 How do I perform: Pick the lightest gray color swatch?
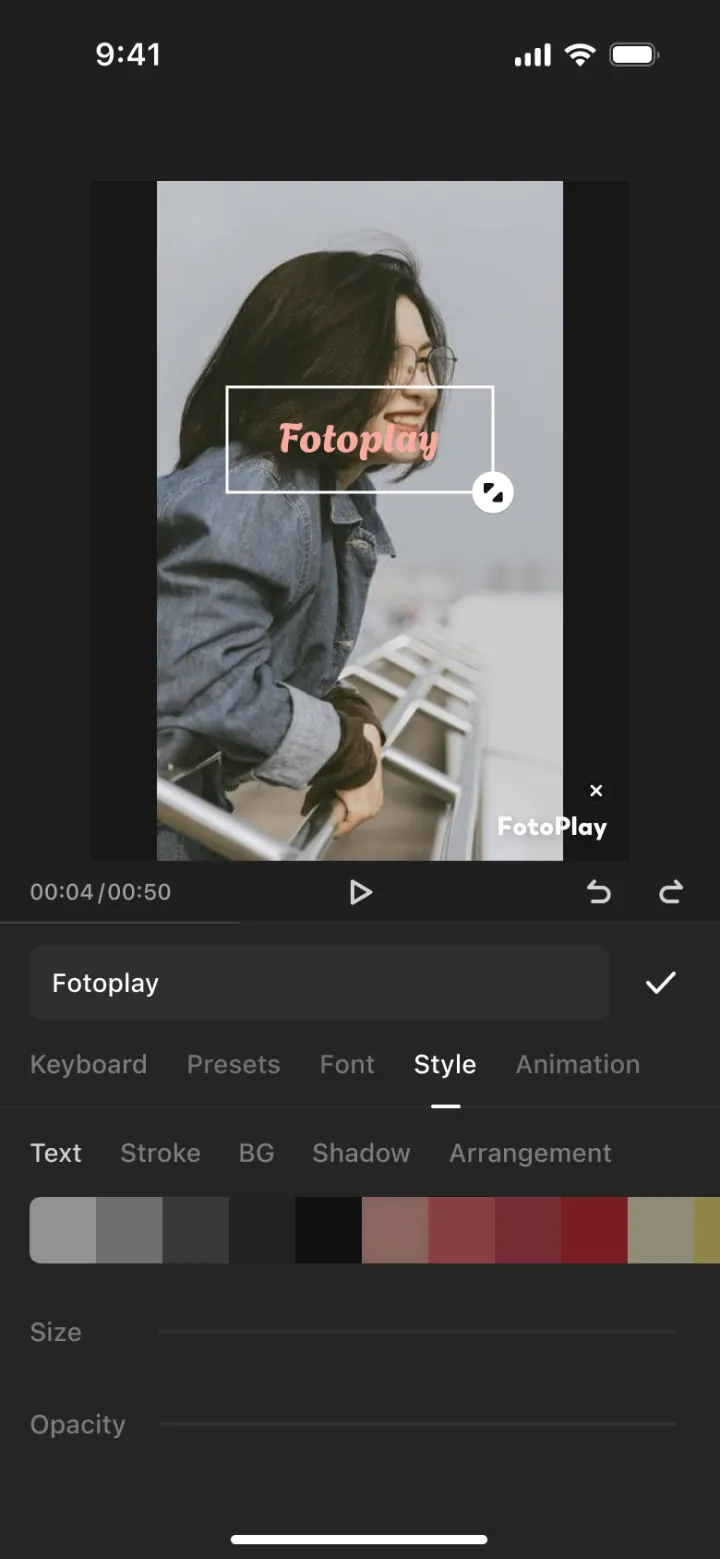pos(63,1230)
